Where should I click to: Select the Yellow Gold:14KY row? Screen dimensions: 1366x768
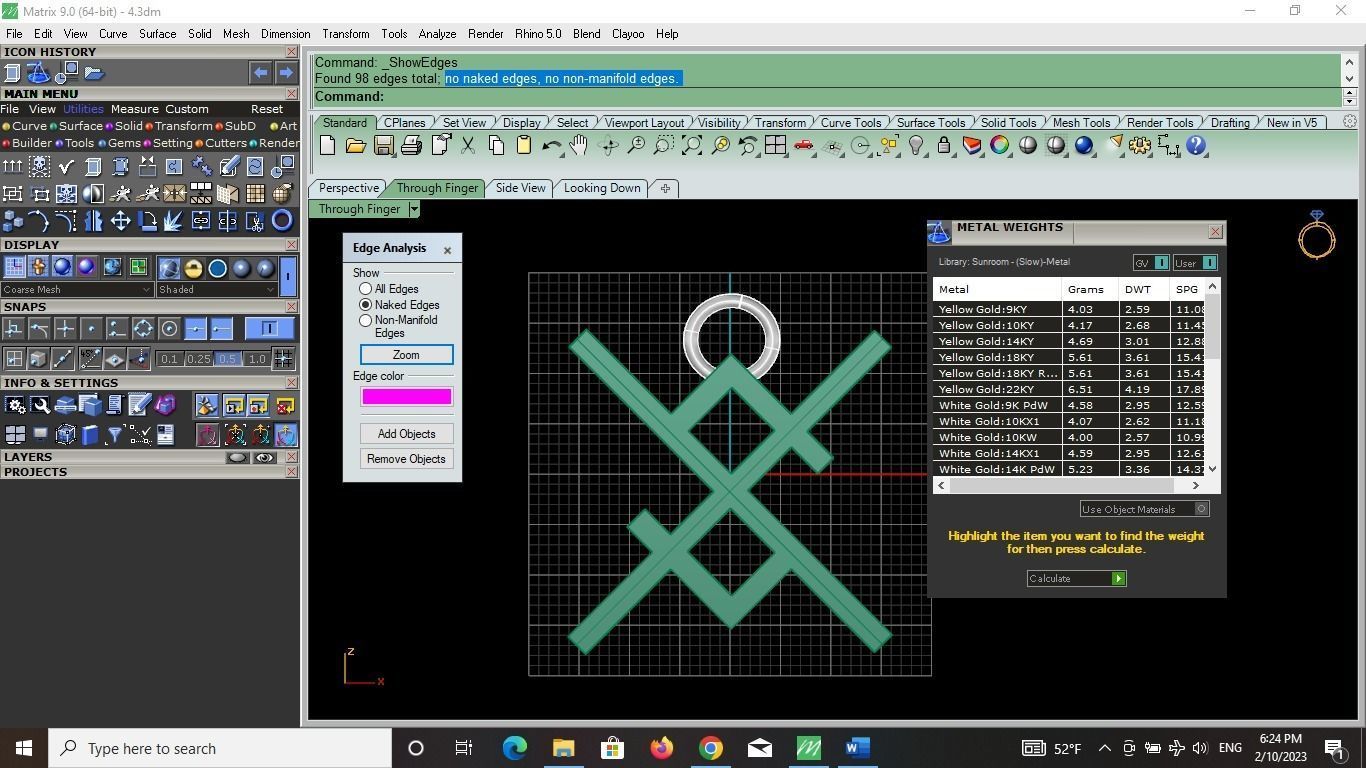pyautogui.click(x=1068, y=341)
